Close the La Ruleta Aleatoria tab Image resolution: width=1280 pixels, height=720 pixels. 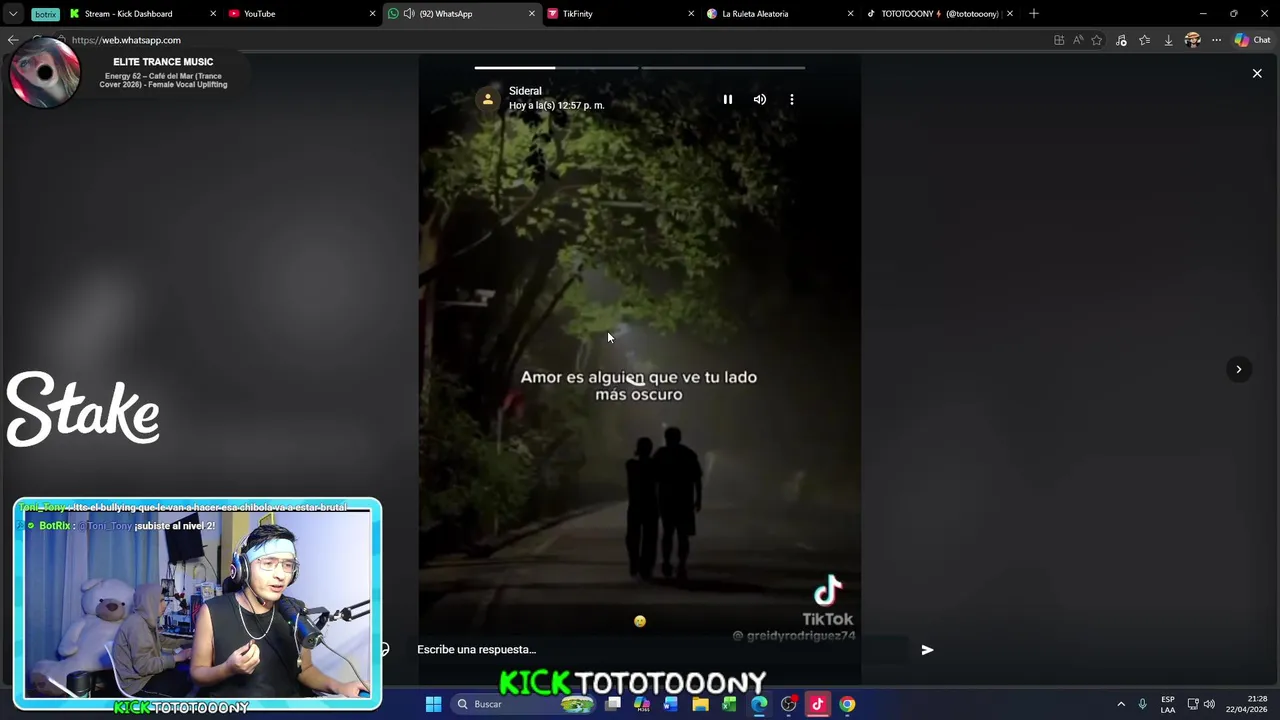(x=850, y=14)
